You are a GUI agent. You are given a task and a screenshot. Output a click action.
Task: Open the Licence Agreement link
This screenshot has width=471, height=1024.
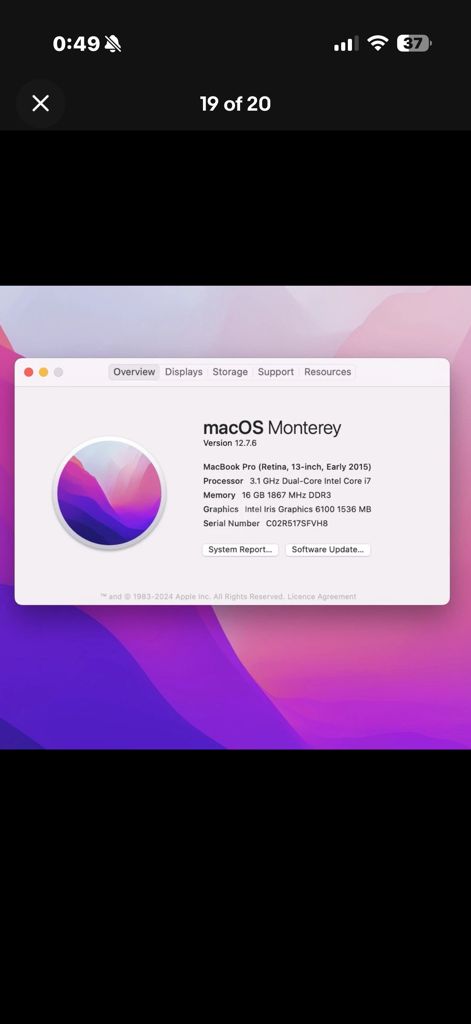(322, 596)
